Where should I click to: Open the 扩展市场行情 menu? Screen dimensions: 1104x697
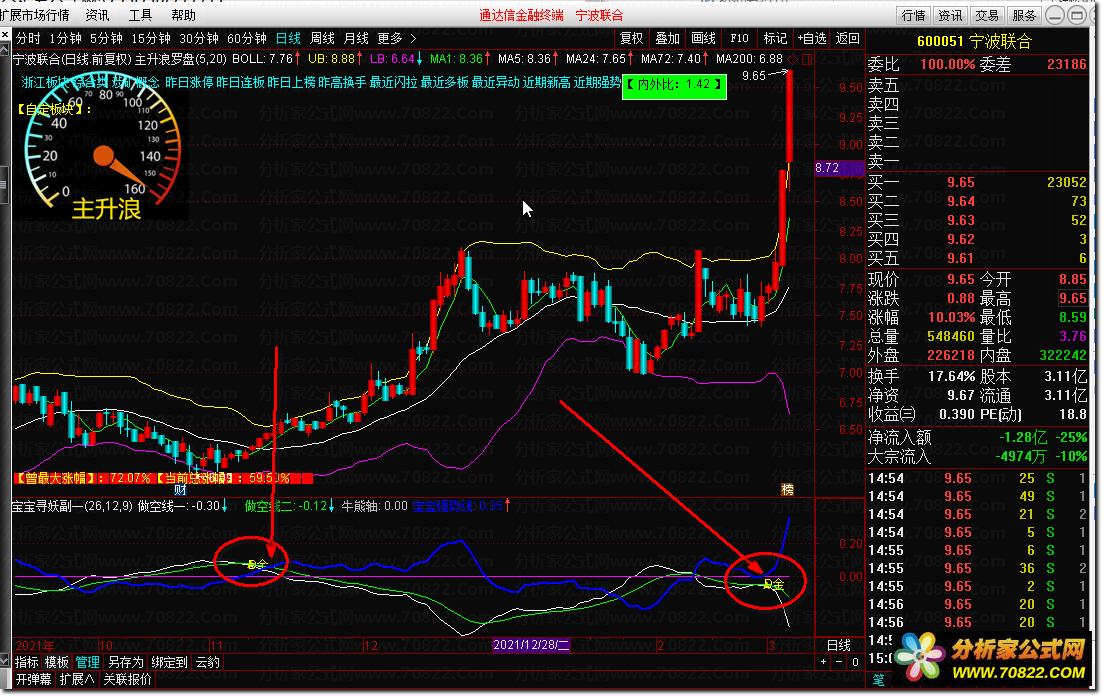tap(35, 15)
